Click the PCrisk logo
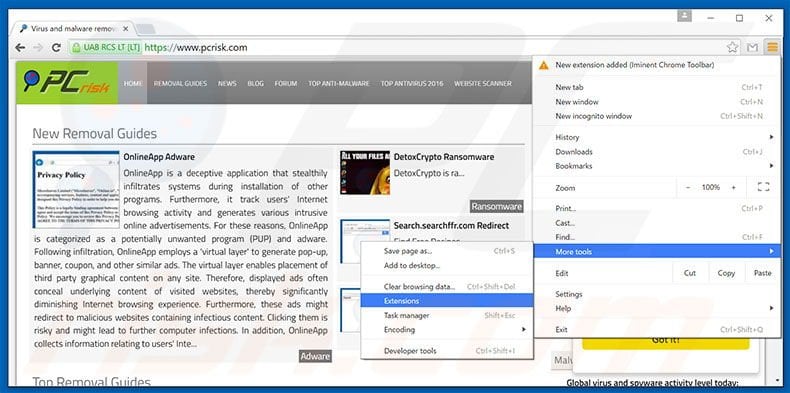The image size is (790, 393). click(67, 83)
